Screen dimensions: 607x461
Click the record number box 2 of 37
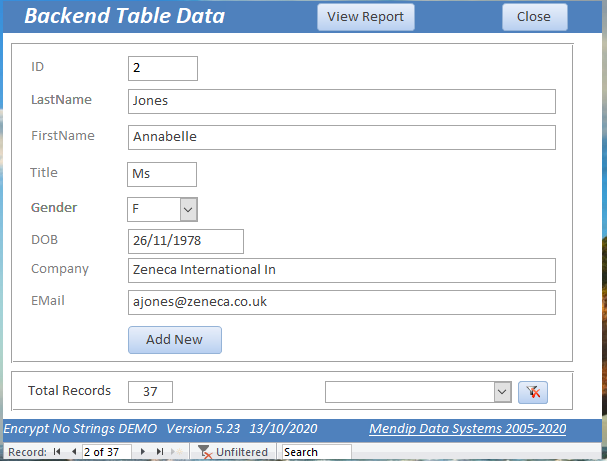point(106,452)
